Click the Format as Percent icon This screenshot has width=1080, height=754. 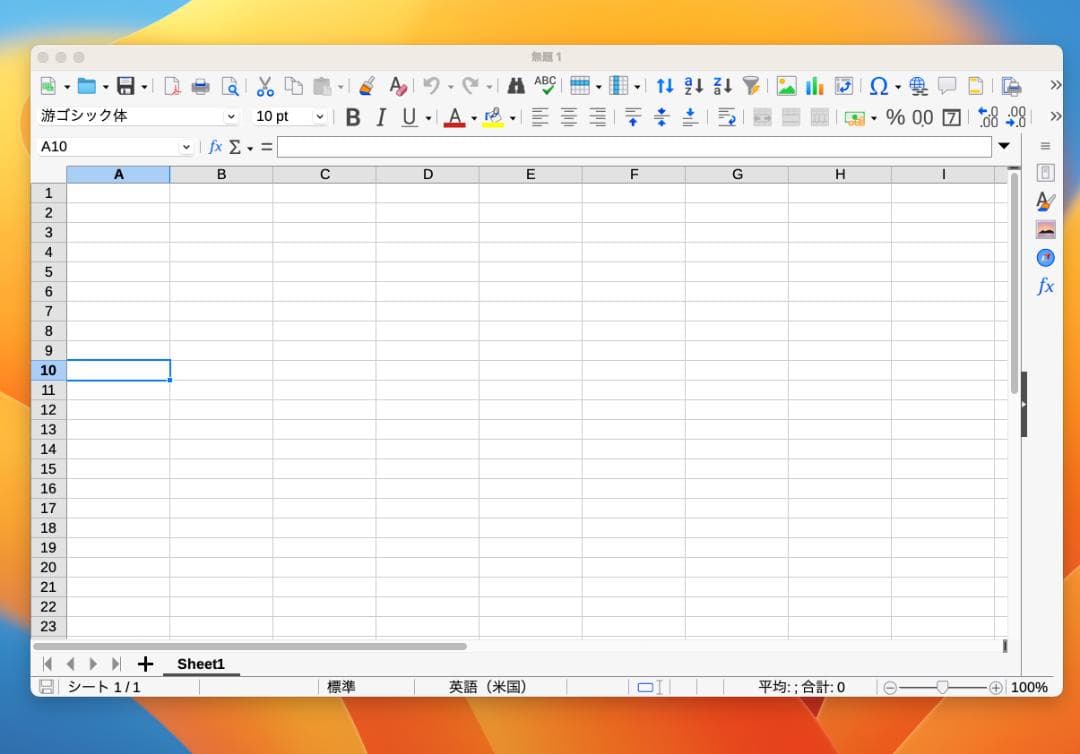pyautogui.click(x=895, y=117)
